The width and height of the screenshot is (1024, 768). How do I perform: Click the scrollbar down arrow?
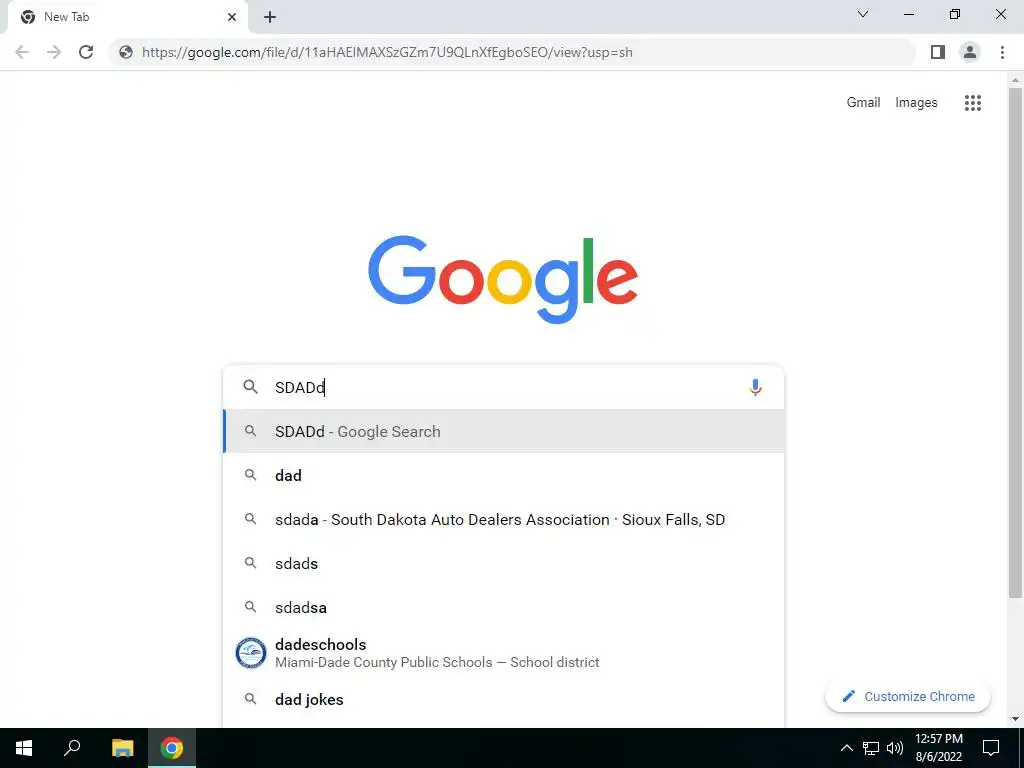1015,719
